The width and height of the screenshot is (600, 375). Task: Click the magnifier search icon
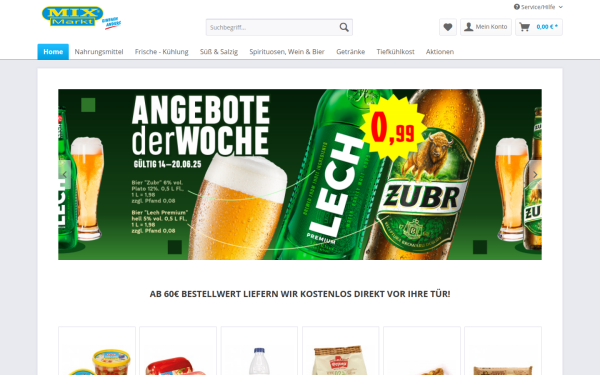pyautogui.click(x=344, y=27)
